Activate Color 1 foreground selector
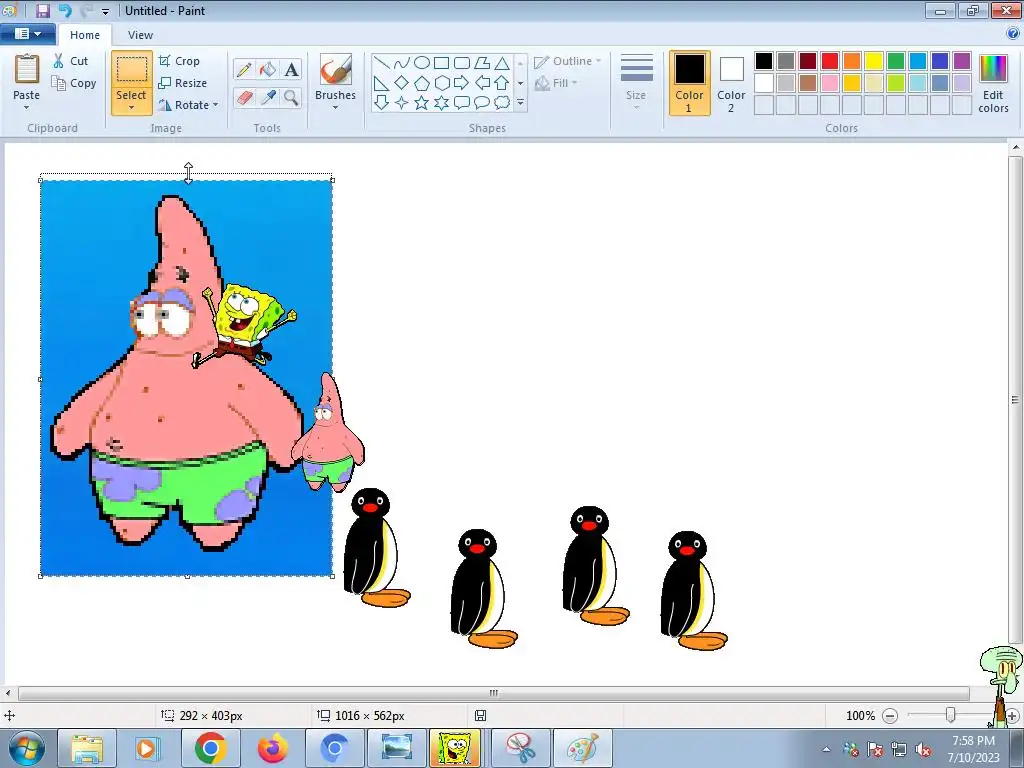 click(690, 83)
